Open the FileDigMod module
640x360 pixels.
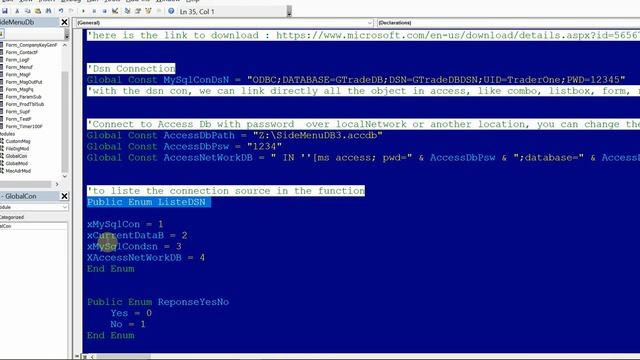[17, 149]
